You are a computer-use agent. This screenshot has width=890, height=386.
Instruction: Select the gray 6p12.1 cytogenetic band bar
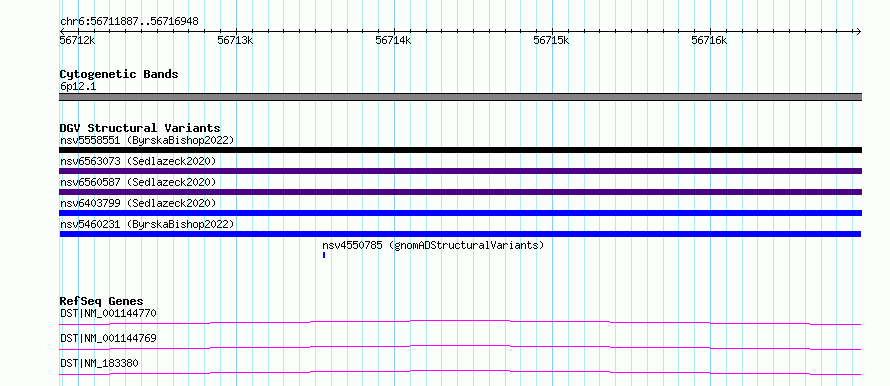click(x=460, y=97)
